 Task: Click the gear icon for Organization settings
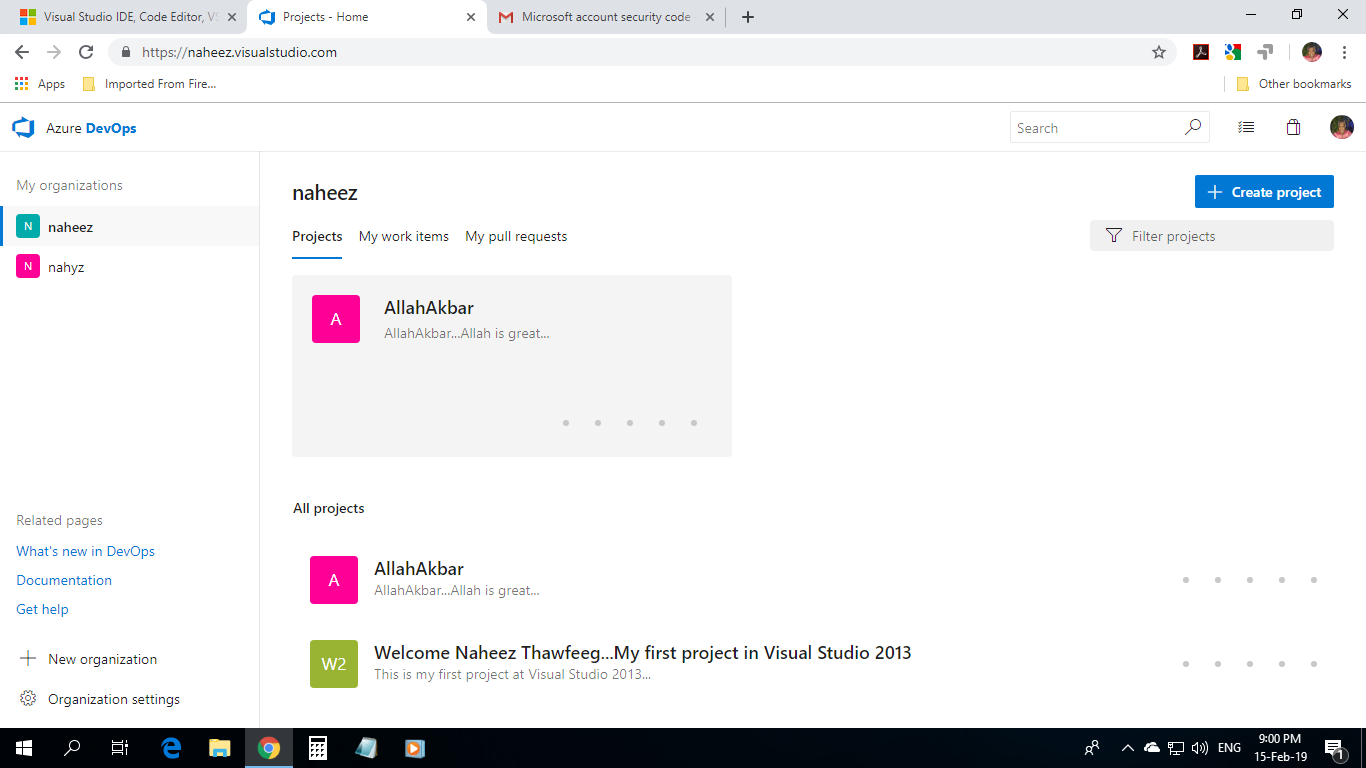[28, 699]
